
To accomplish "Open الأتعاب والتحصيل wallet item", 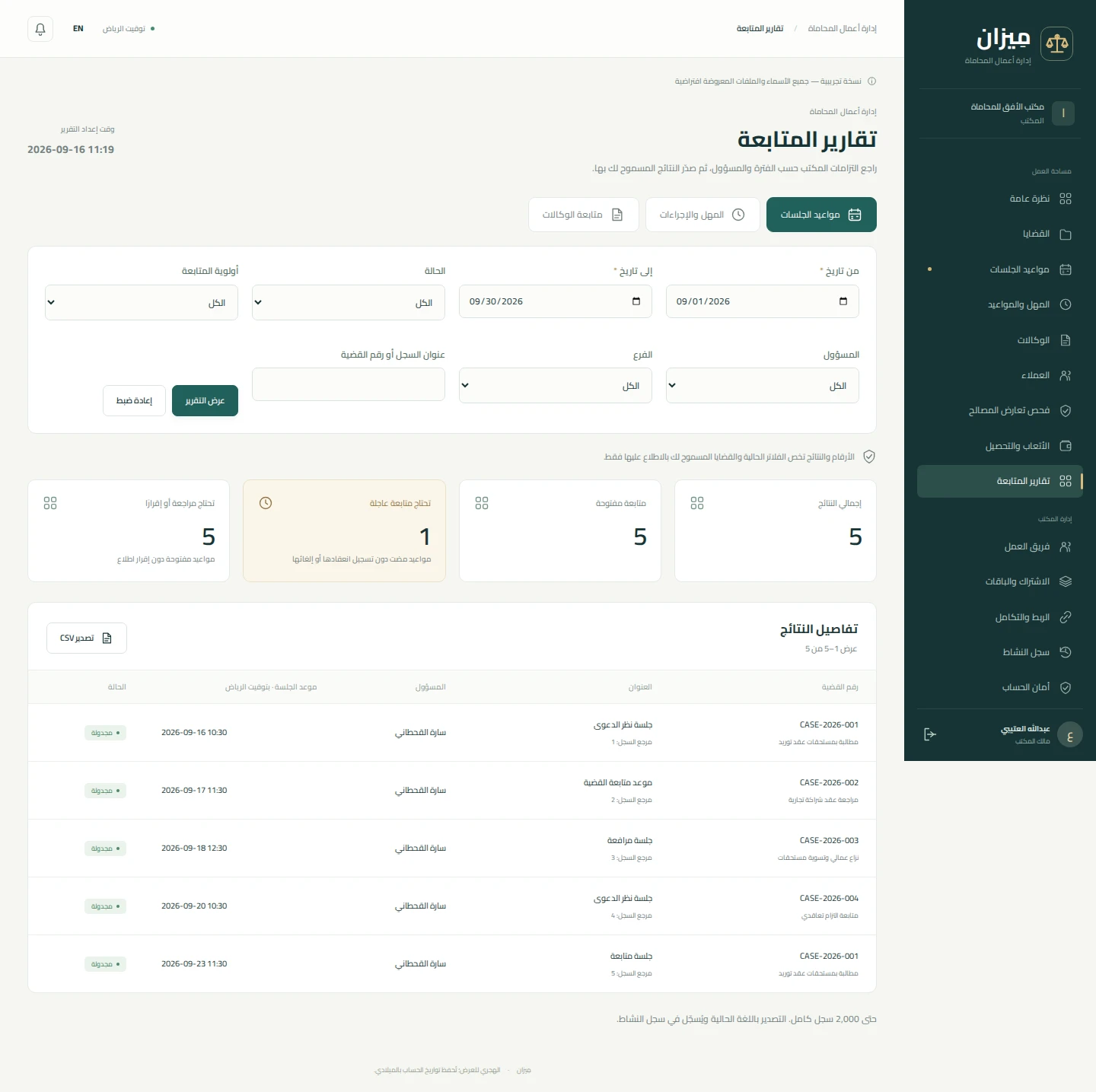I will coord(999,446).
